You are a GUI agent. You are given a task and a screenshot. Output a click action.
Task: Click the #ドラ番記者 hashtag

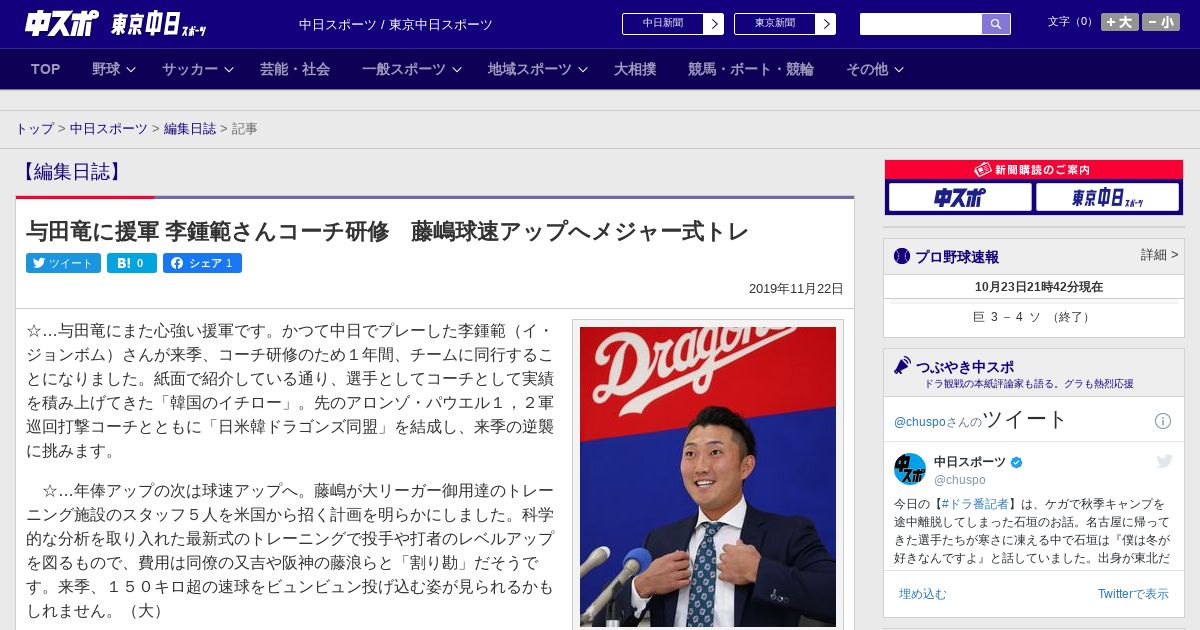976,504
